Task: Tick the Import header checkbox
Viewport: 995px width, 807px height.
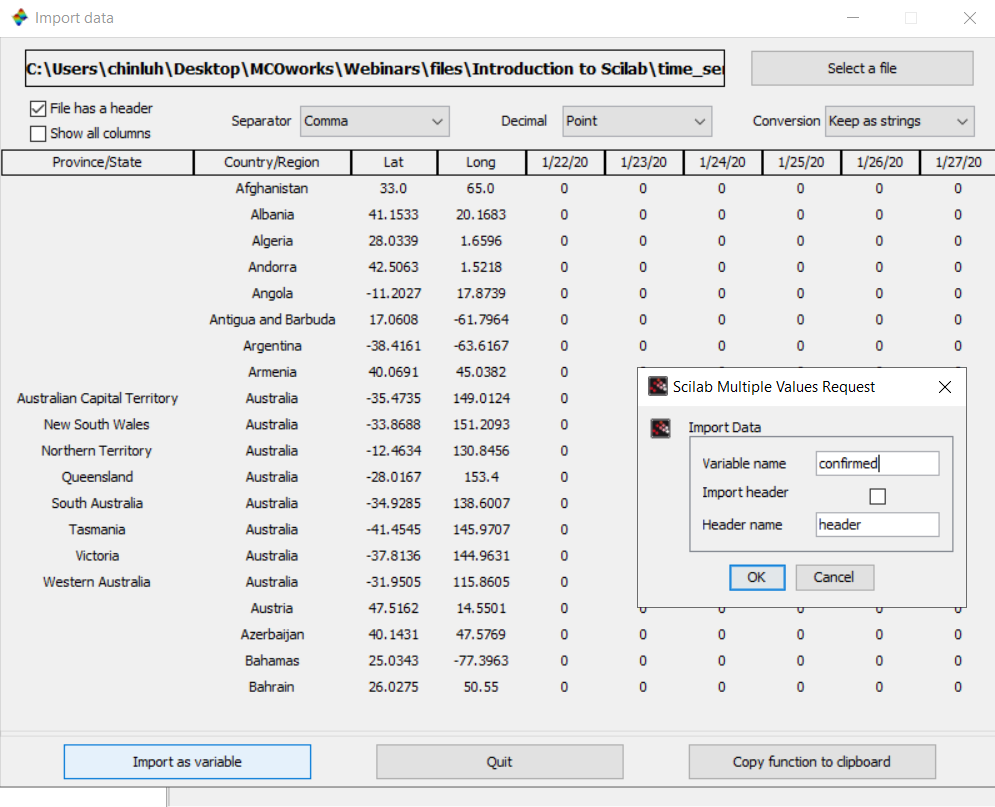Action: click(878, 496)
